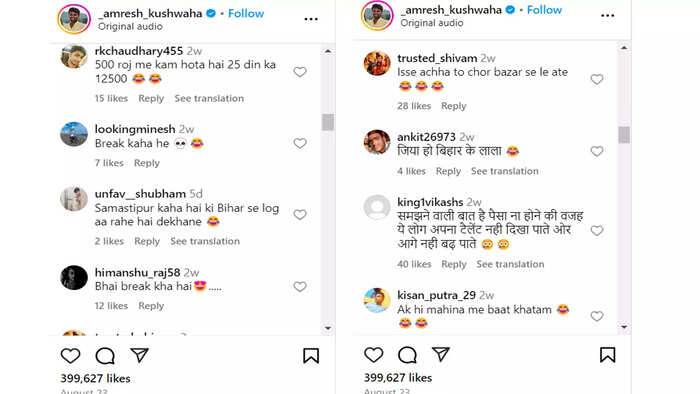Like rkchaudhary455's comment heart

coord(300,72)
